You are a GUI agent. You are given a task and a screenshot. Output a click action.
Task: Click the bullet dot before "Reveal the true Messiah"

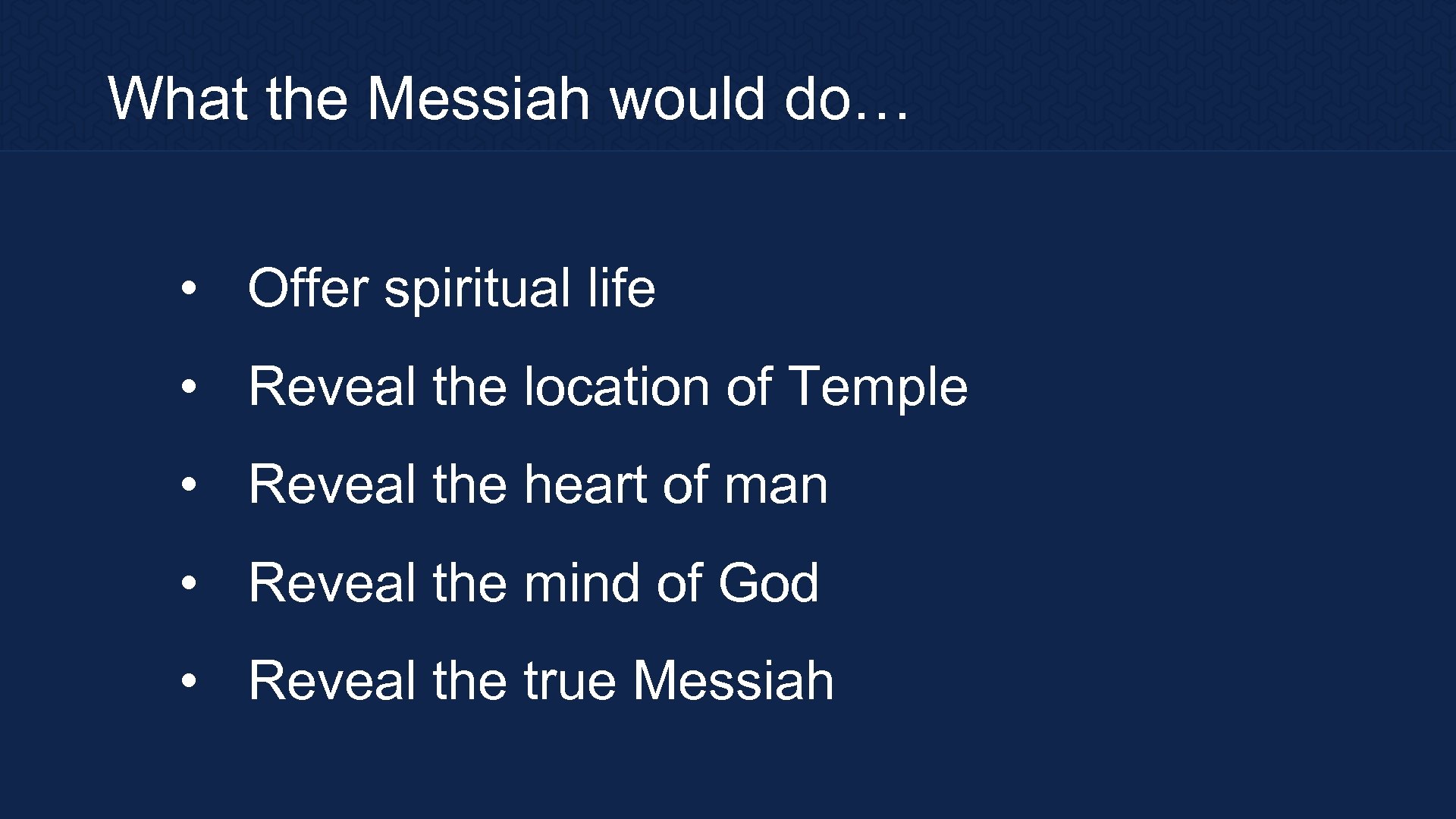(189, 679)
